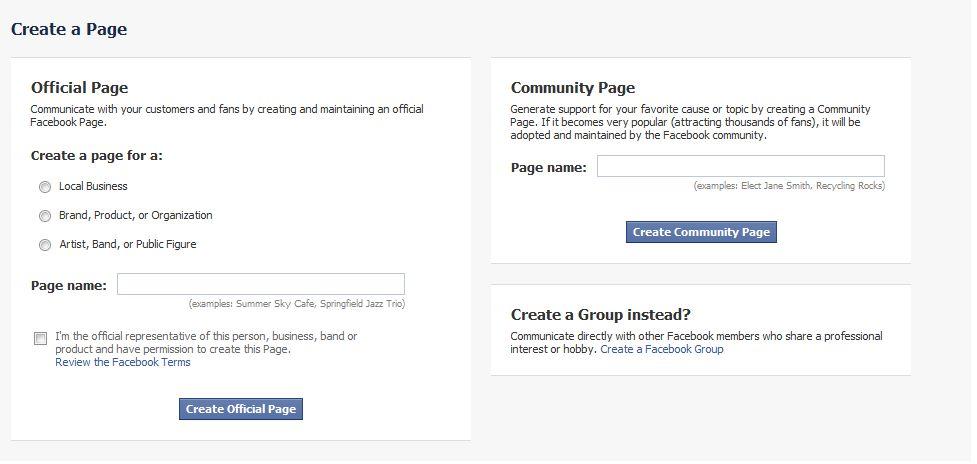This screenshot has height=464, width=977.
Task: Click the "Create a page for a:" subheading
Action: point(96,156)
